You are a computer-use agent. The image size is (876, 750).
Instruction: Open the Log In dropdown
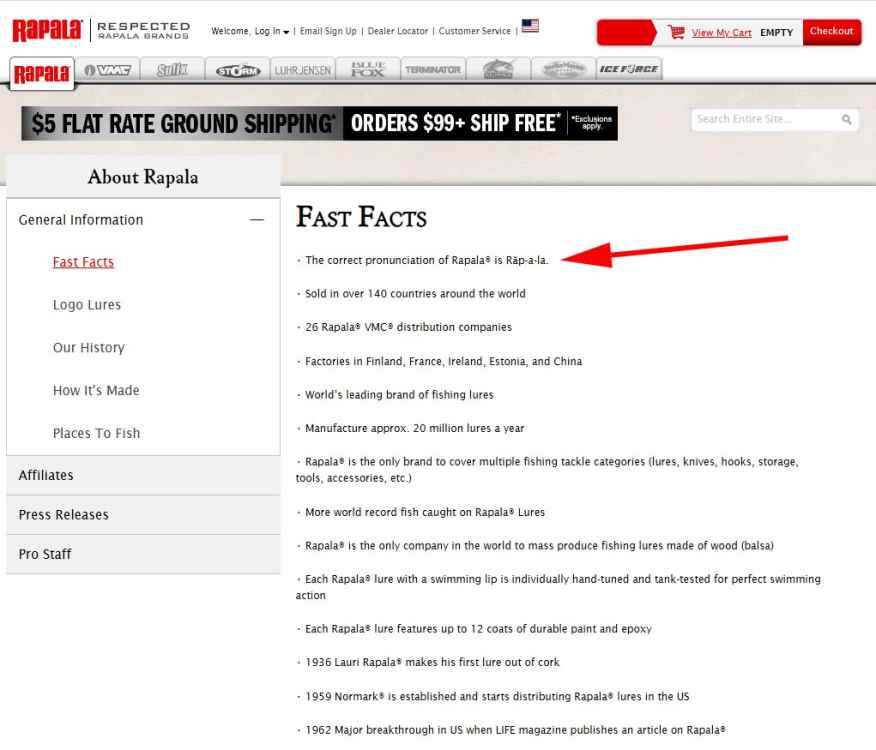[x=272, y=31]
